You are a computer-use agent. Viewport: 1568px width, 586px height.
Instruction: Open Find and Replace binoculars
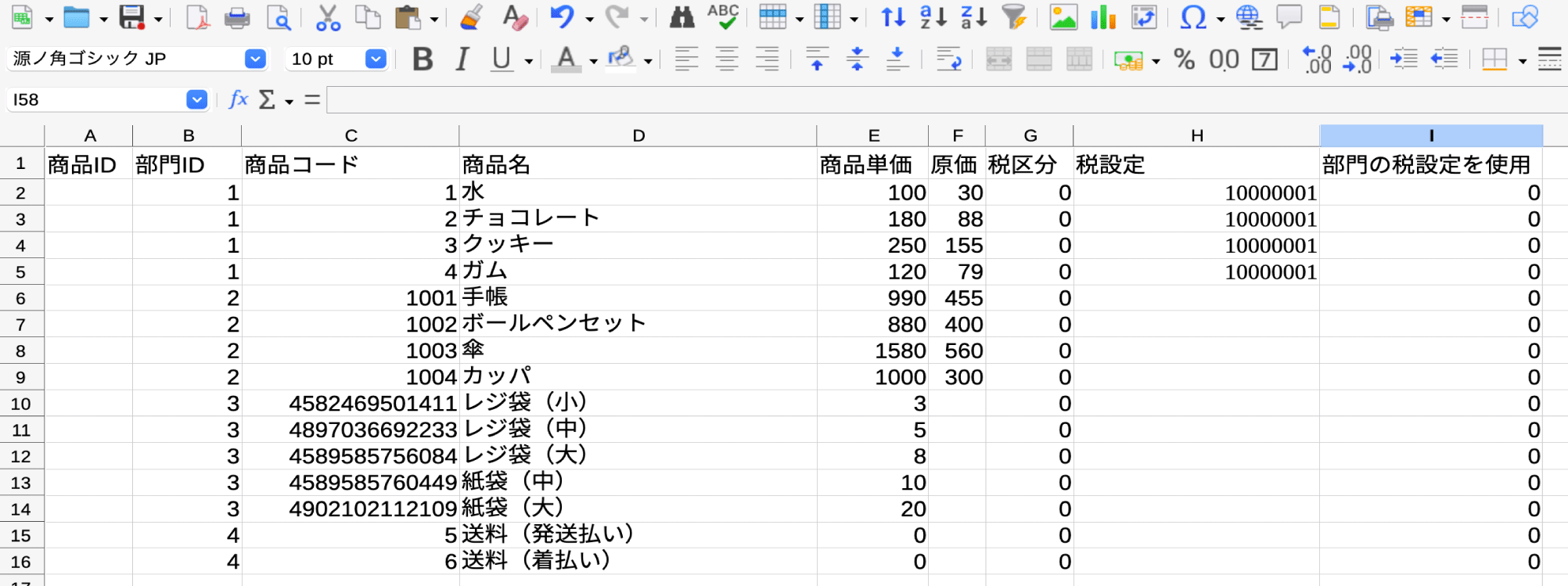coord(682,17)
